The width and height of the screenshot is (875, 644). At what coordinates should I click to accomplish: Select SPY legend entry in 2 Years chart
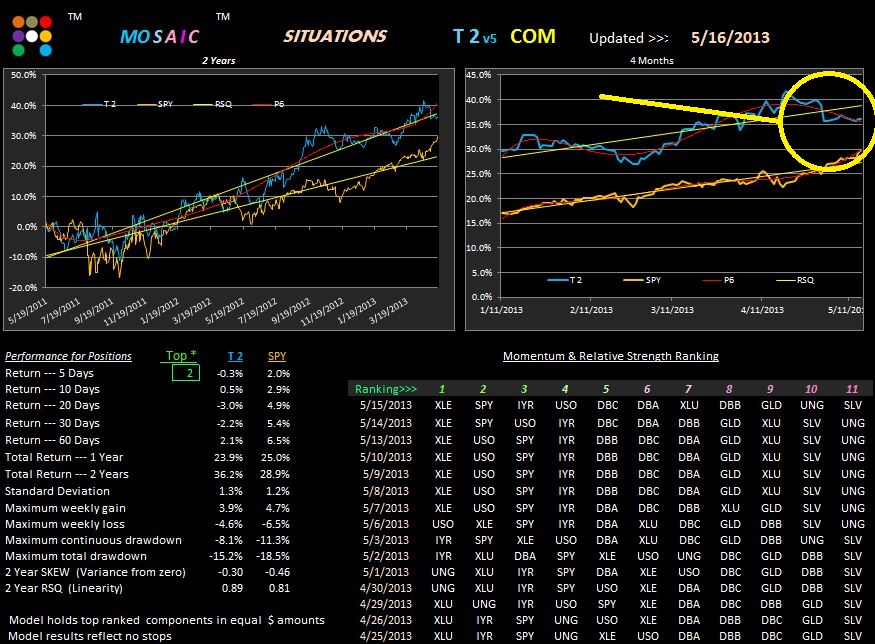[155, 104]
